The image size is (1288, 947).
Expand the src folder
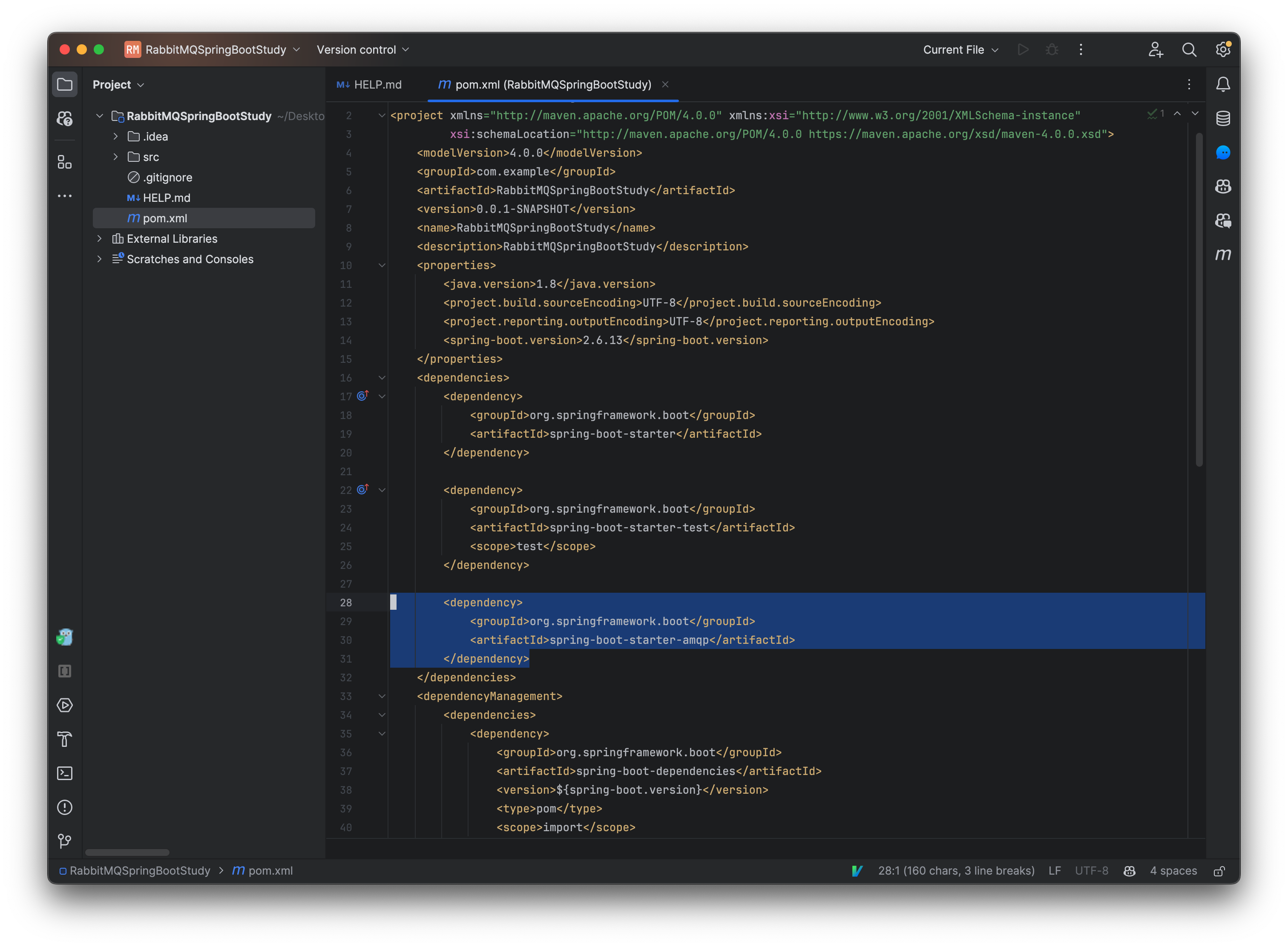click(x=116, y=157)
